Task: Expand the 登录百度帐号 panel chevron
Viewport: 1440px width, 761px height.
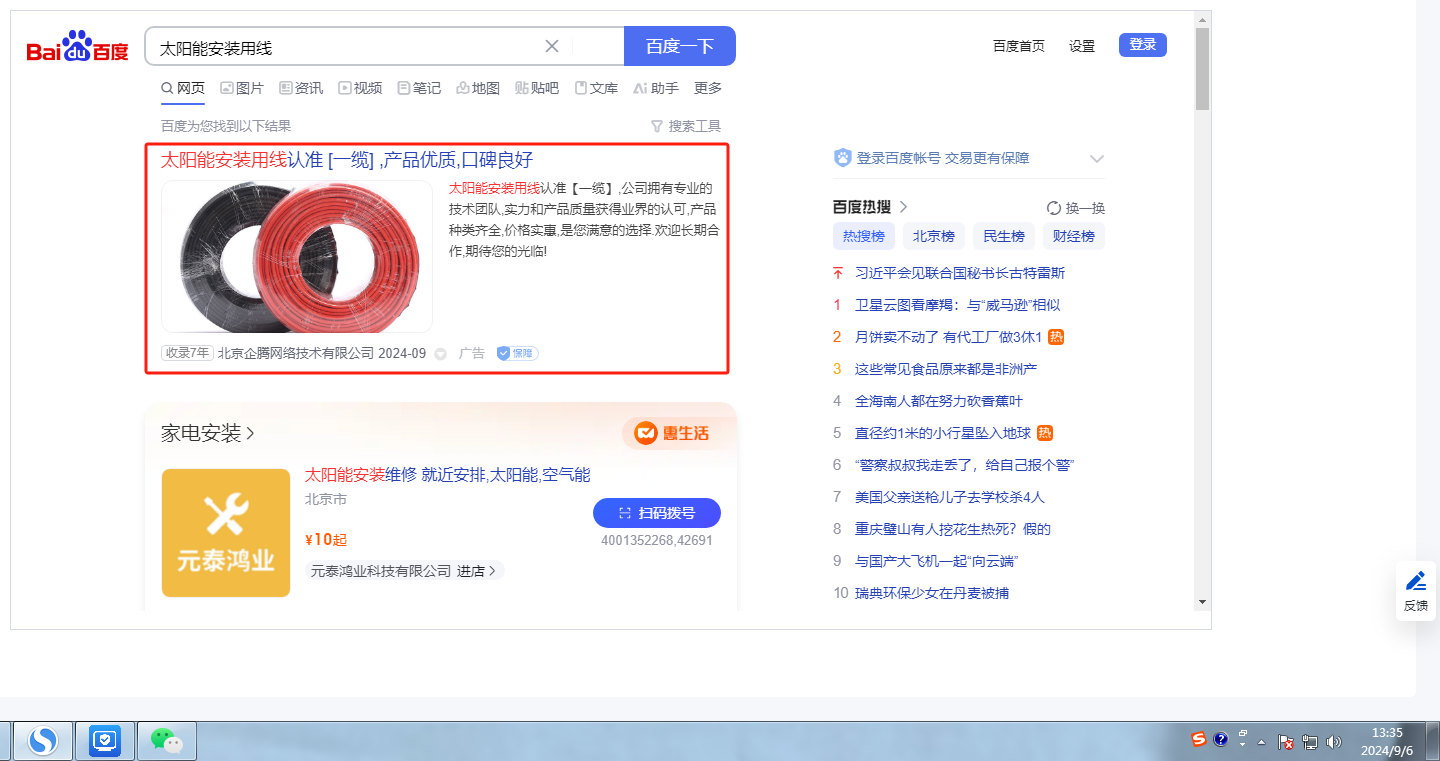Action: [x=1096, y=159]
